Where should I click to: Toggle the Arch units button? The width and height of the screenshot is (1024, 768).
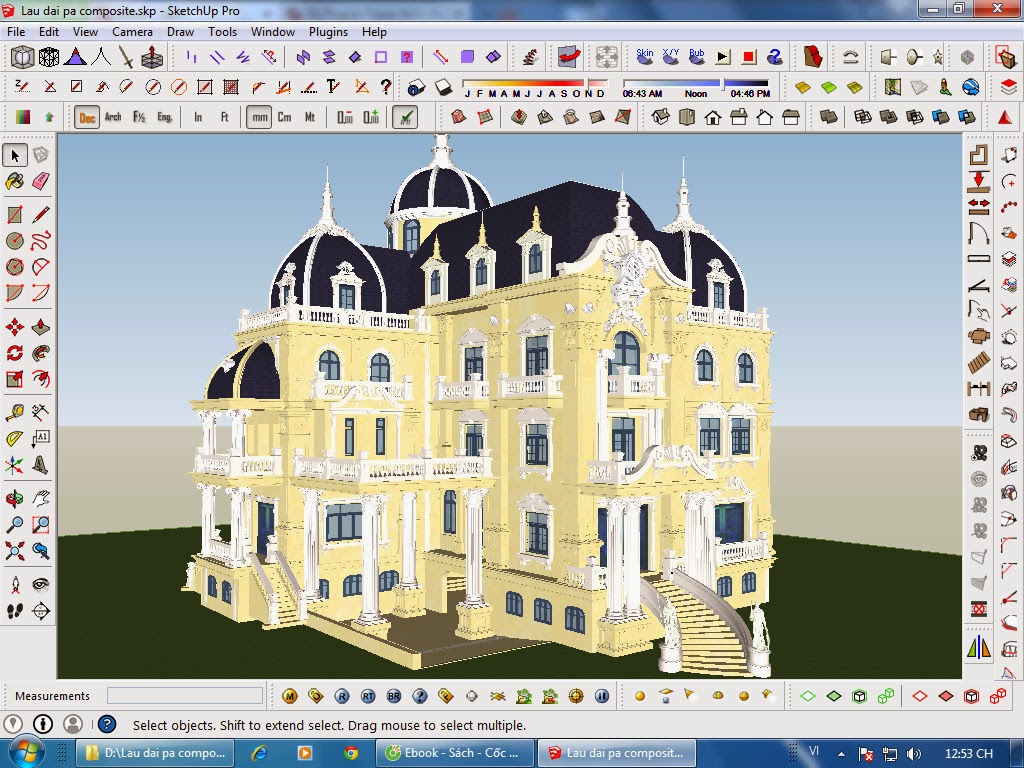point(113,118)
